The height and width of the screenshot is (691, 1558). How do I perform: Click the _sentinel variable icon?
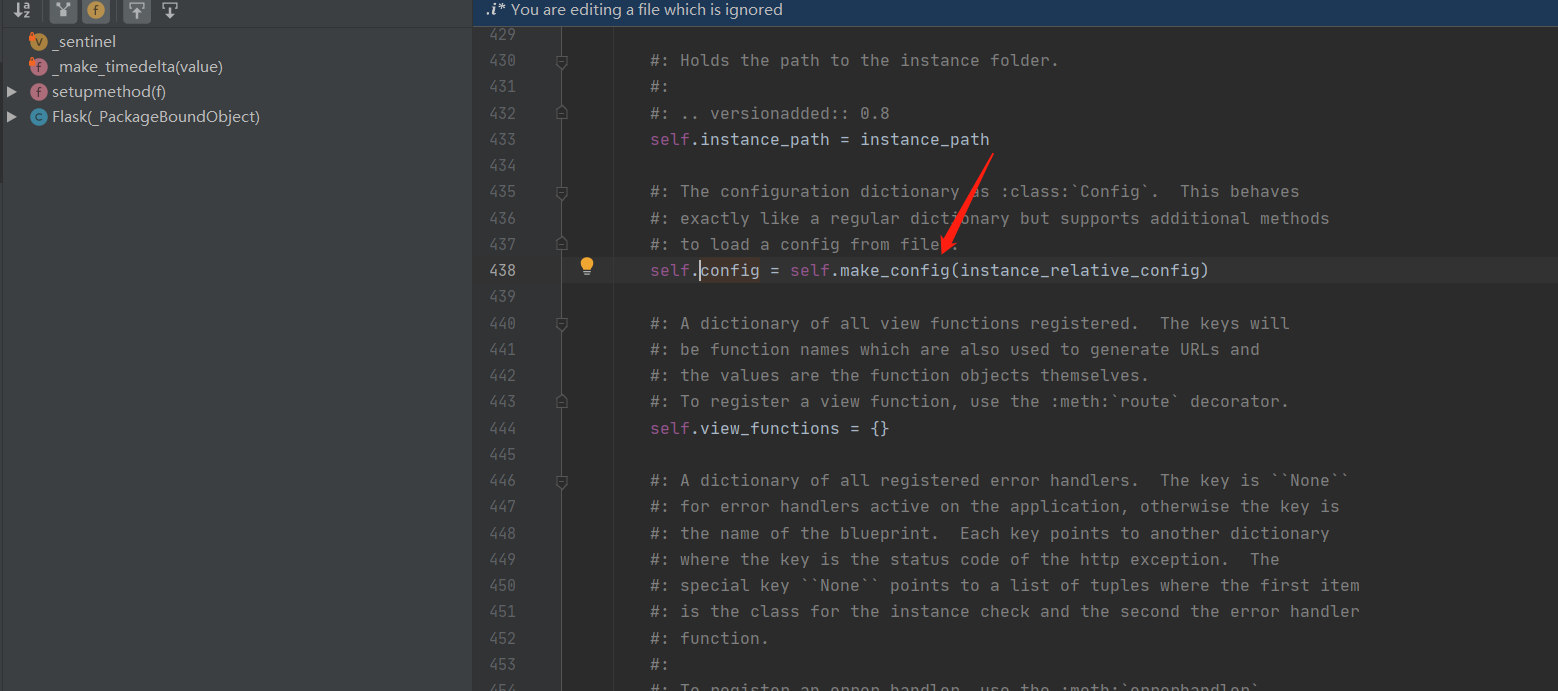point(38,42)
